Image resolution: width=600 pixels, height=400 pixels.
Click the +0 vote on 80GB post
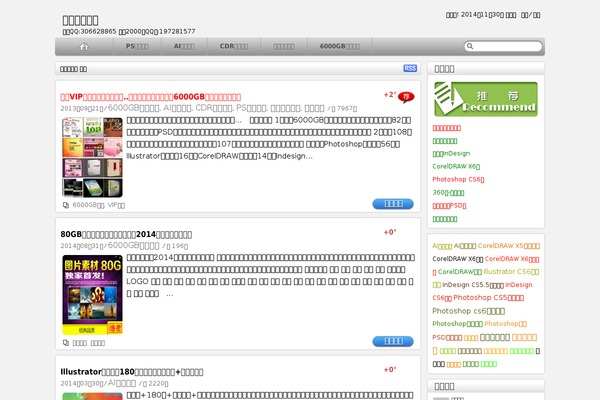point(390,232)
